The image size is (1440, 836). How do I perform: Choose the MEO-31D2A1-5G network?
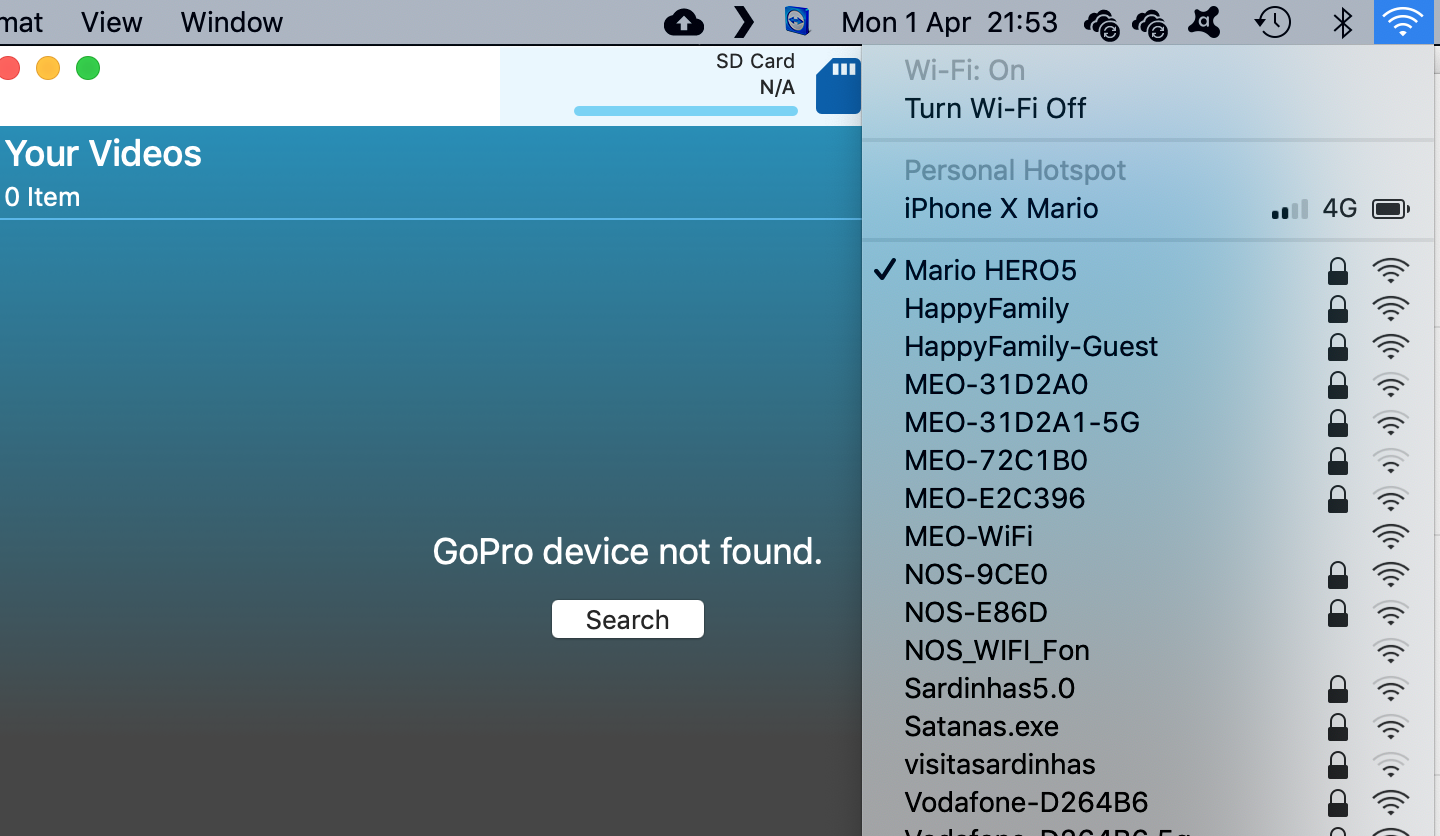point(1148,422)
